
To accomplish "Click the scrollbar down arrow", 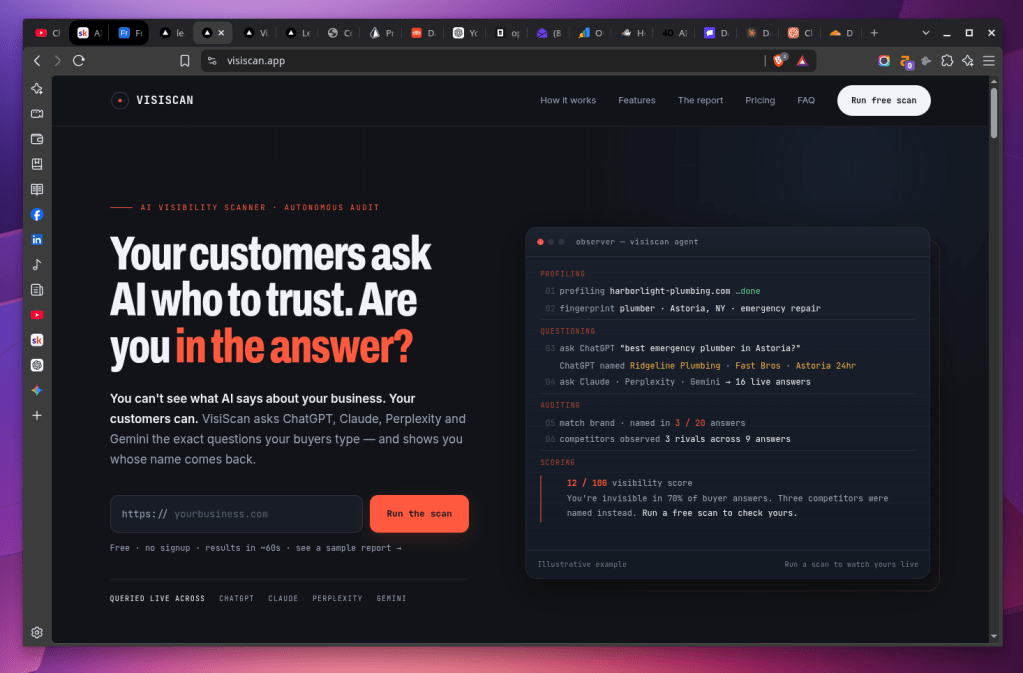I will coord(994,636).
